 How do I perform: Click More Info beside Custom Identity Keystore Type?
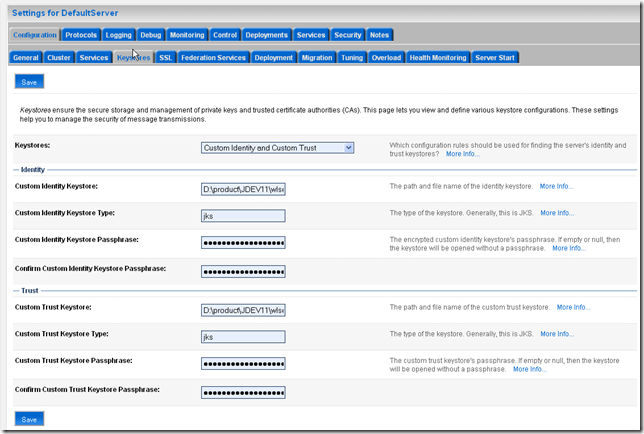pos(557,213)
